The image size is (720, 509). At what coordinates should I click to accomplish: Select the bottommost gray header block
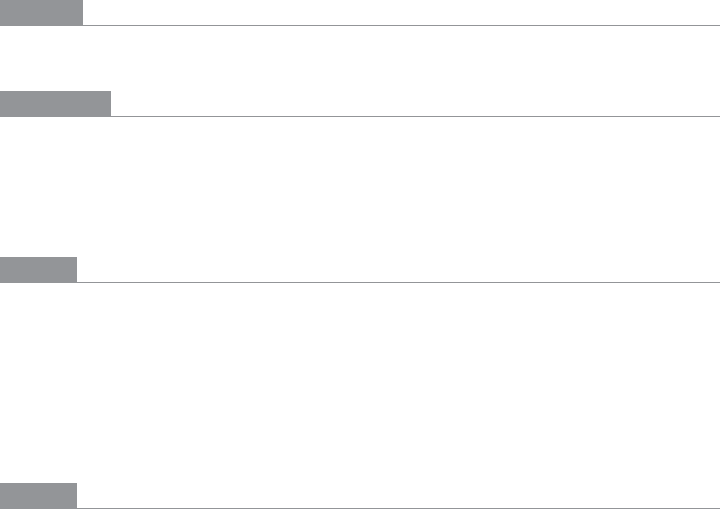click(38, 496)
